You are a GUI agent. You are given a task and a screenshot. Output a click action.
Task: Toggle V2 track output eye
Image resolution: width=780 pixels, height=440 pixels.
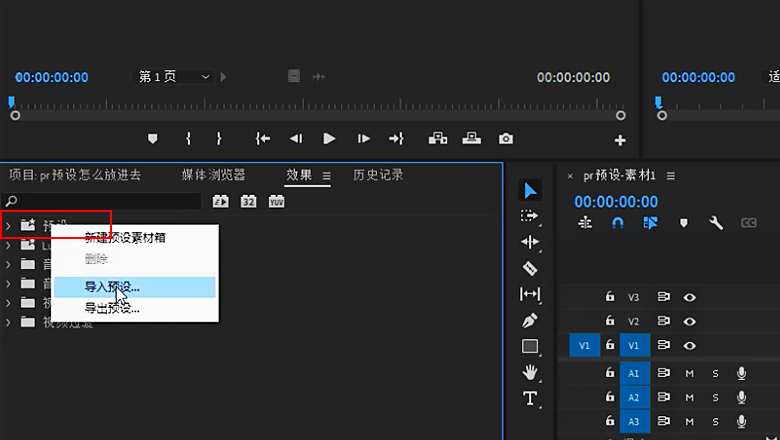tap(689, 322)
